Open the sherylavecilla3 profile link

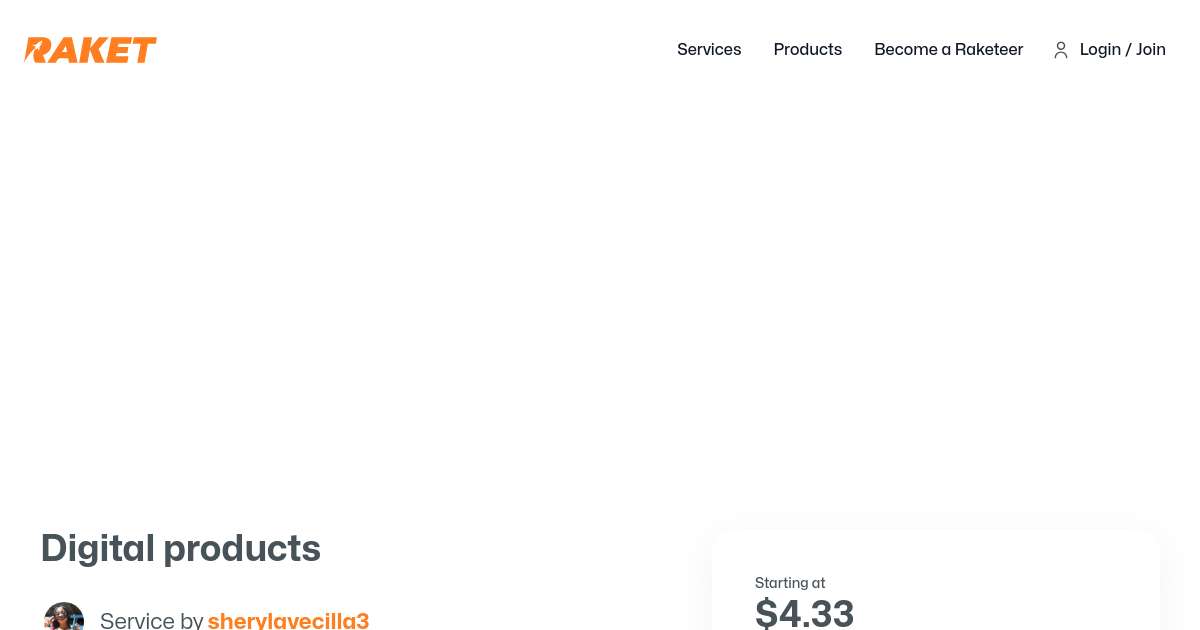click(288, 620)
